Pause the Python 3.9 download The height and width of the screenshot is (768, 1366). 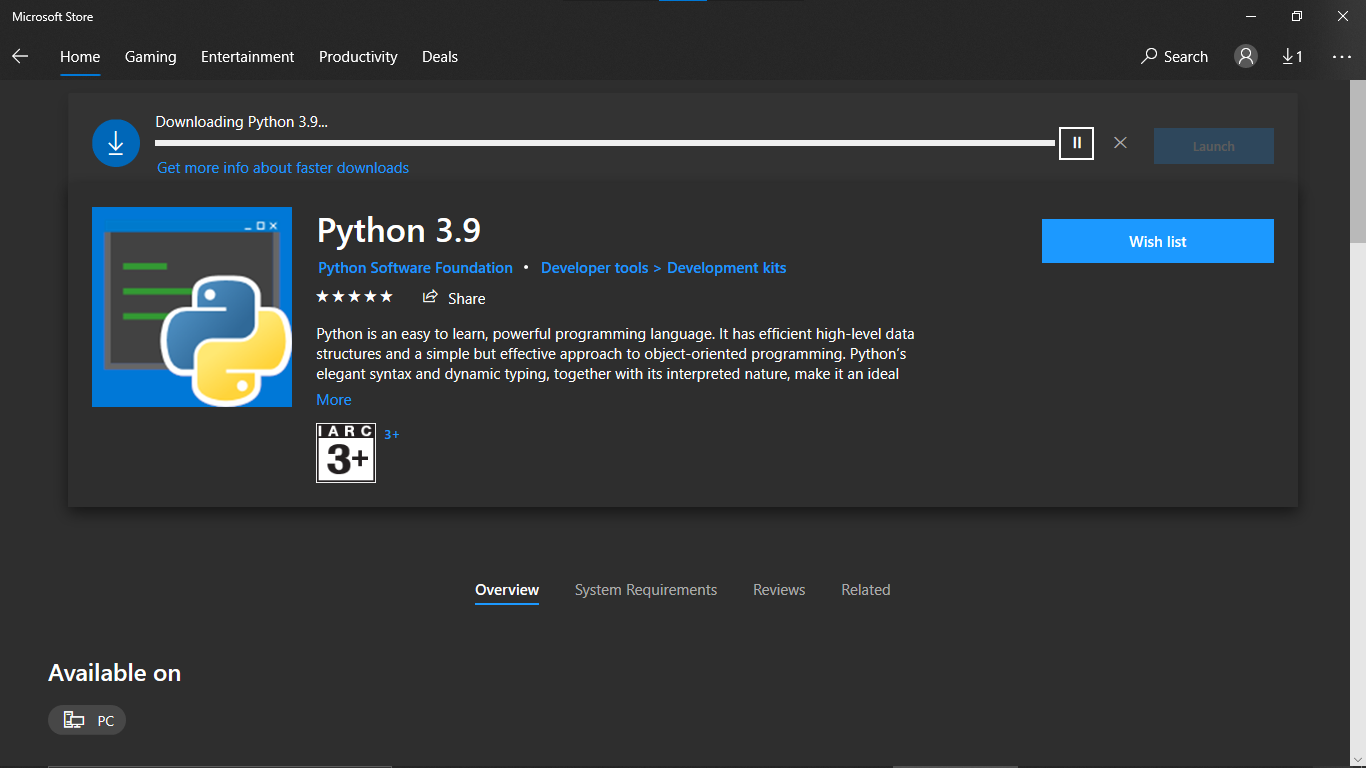click(1076, 143)
